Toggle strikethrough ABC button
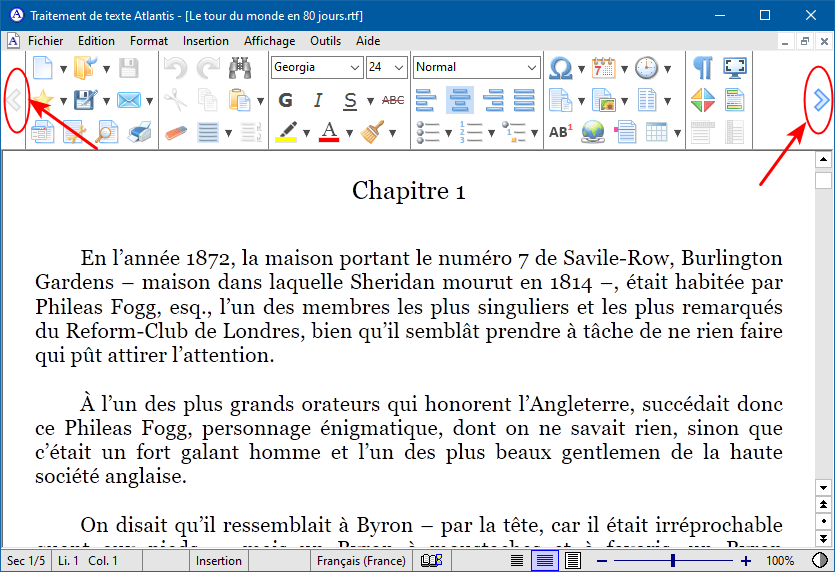Image resolution: width=835 pixels, height=572 pixels. 393,100
